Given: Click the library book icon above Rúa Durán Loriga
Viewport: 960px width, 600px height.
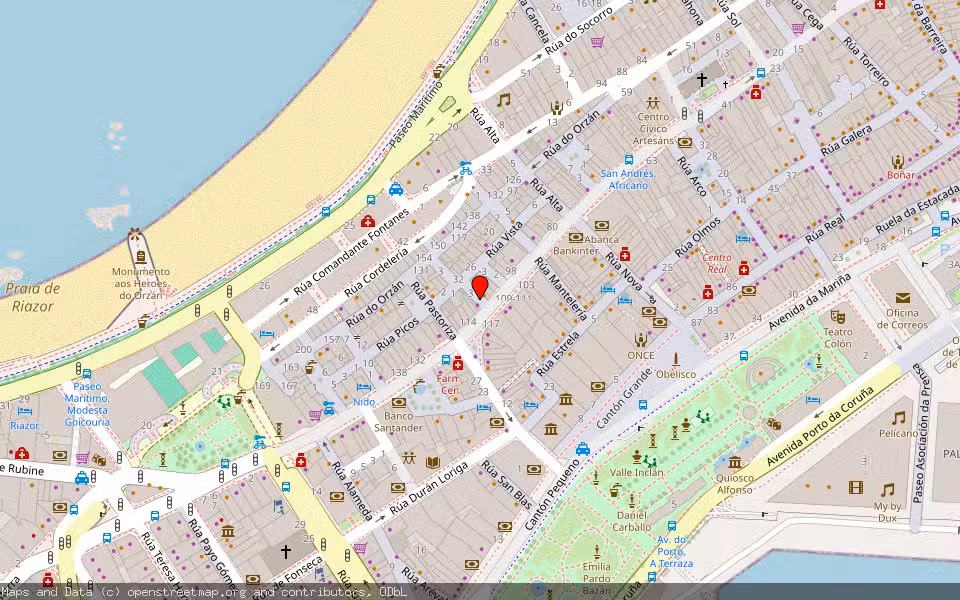Looking at the screenshot, I should point(433,462).
